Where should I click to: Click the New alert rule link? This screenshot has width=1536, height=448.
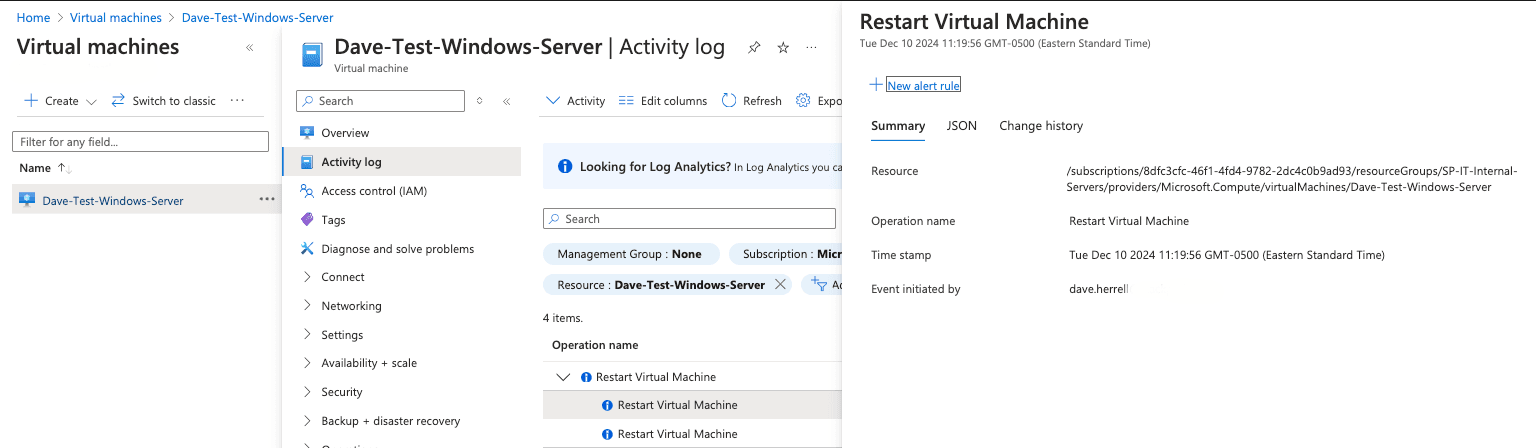[x=924, y=86]
